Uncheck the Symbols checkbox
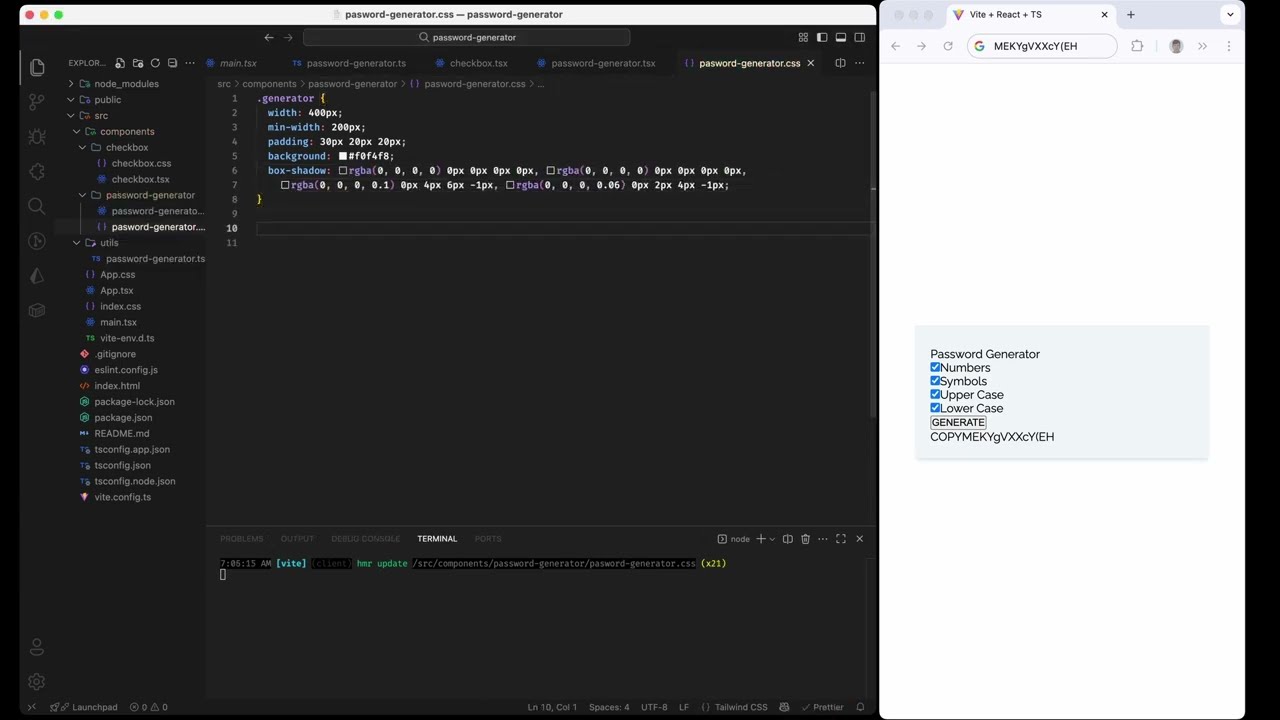This screenshot has width=1280, height=720. (x=935, y=381)
